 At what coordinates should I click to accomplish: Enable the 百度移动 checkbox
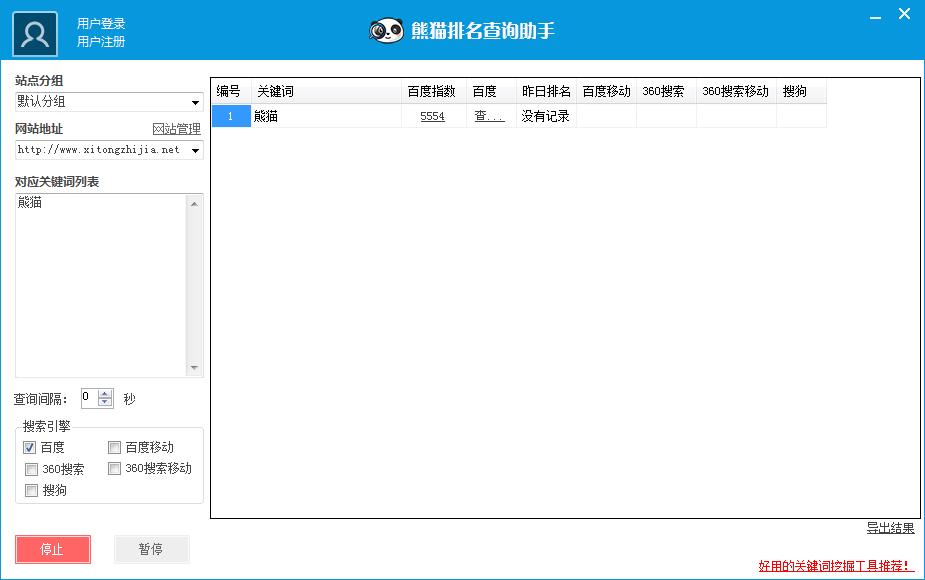114,447
